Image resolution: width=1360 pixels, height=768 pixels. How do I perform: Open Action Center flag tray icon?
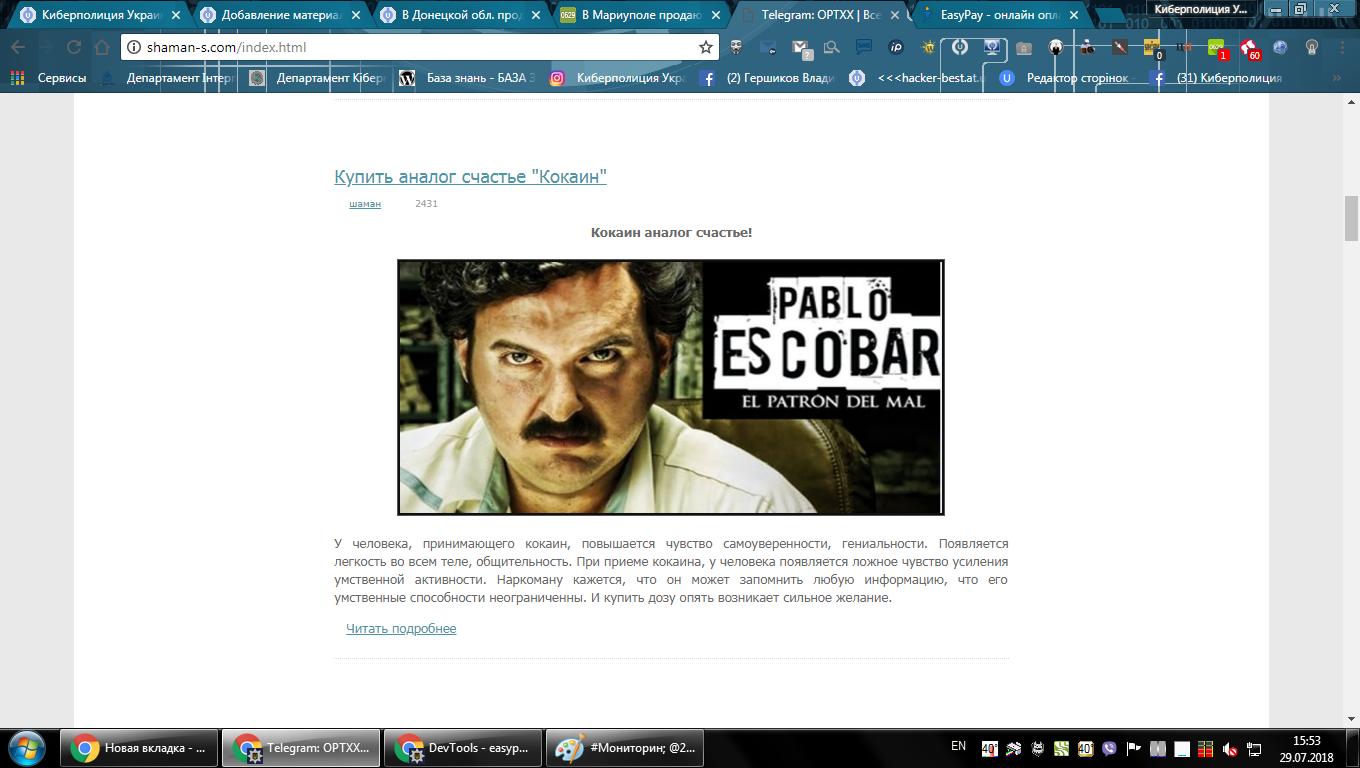pyautogui.click(x=1133, y=748)
